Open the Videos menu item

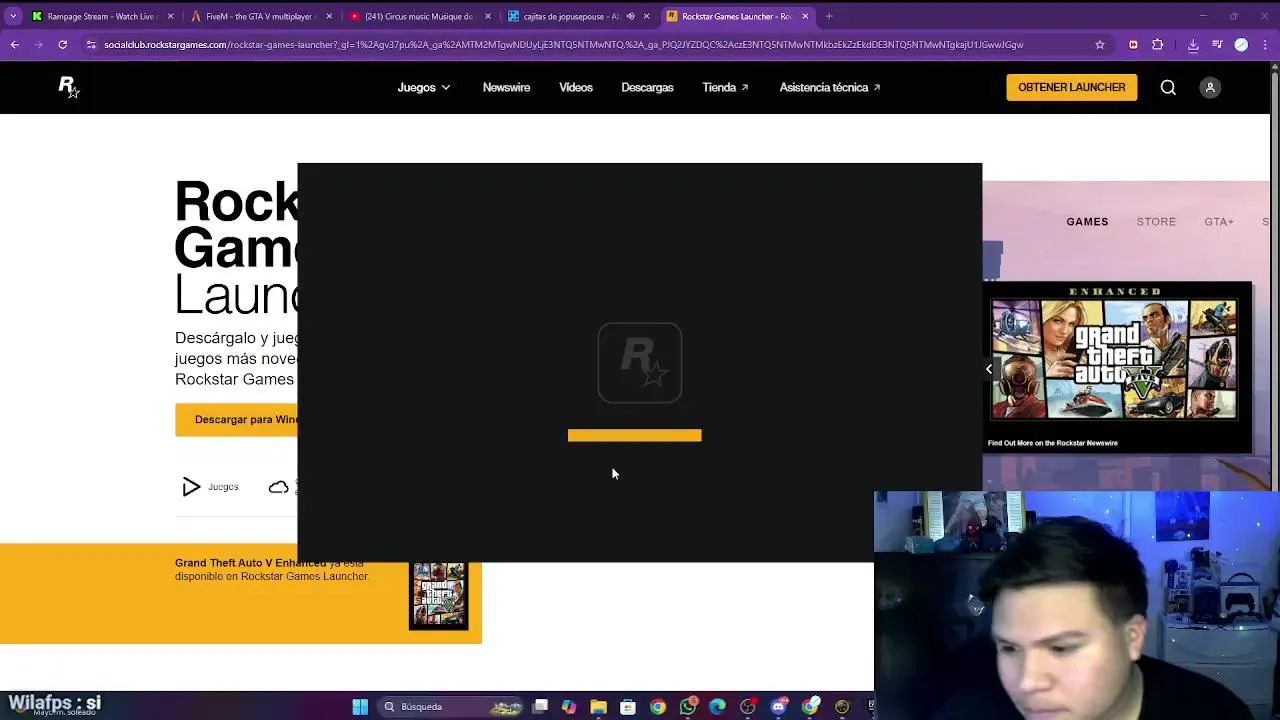(576, 88)
